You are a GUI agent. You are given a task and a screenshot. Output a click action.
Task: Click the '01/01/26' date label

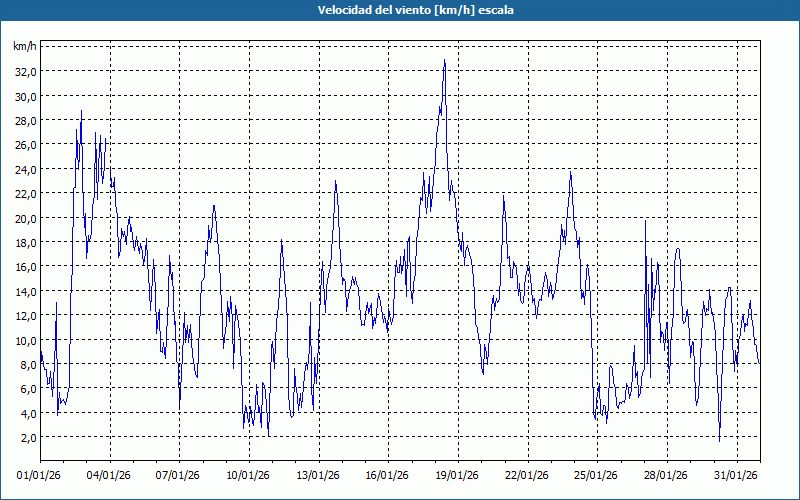tap(39, 476)
